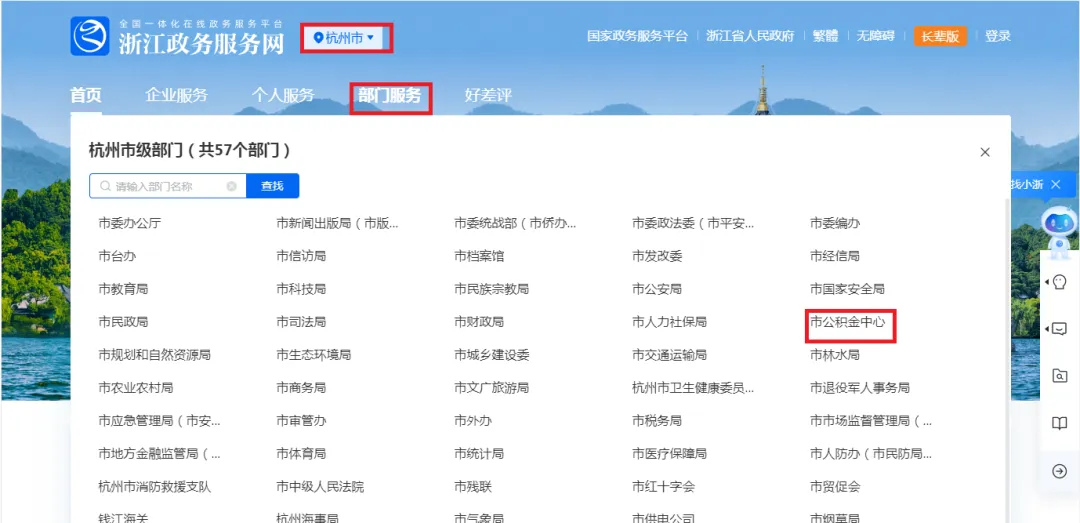The image size is (1080, 523).
Task: Select 市退役军人事务局 department
Action: [860, 388]
